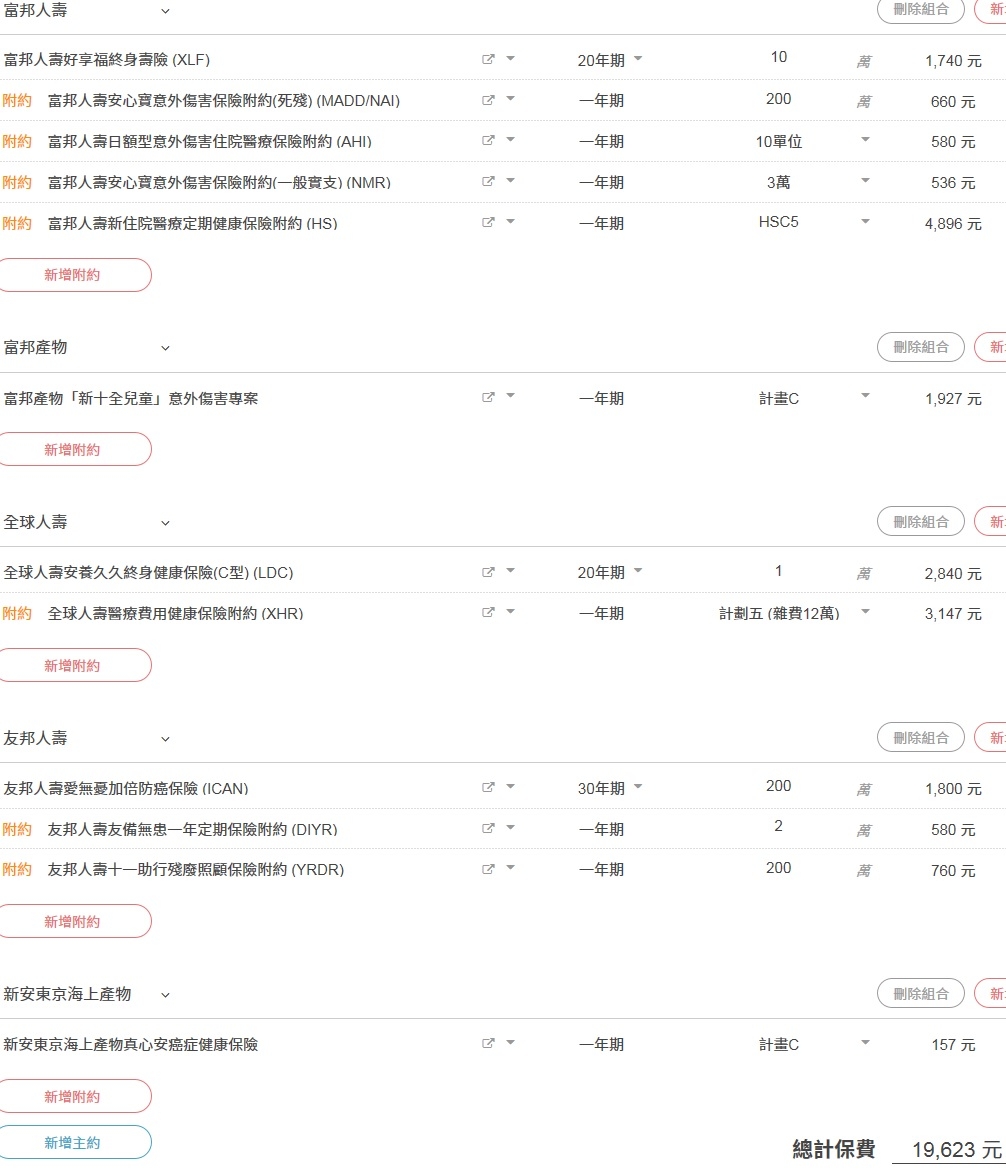This screenshot has width=1006, height=1174.
Task: Open product dropdown arrow for AHI rider
Action: (x=510, y=139)
